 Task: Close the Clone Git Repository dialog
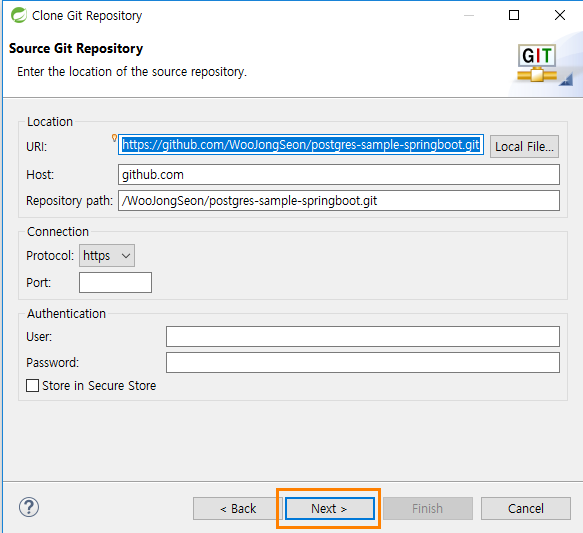click(560, 15)
